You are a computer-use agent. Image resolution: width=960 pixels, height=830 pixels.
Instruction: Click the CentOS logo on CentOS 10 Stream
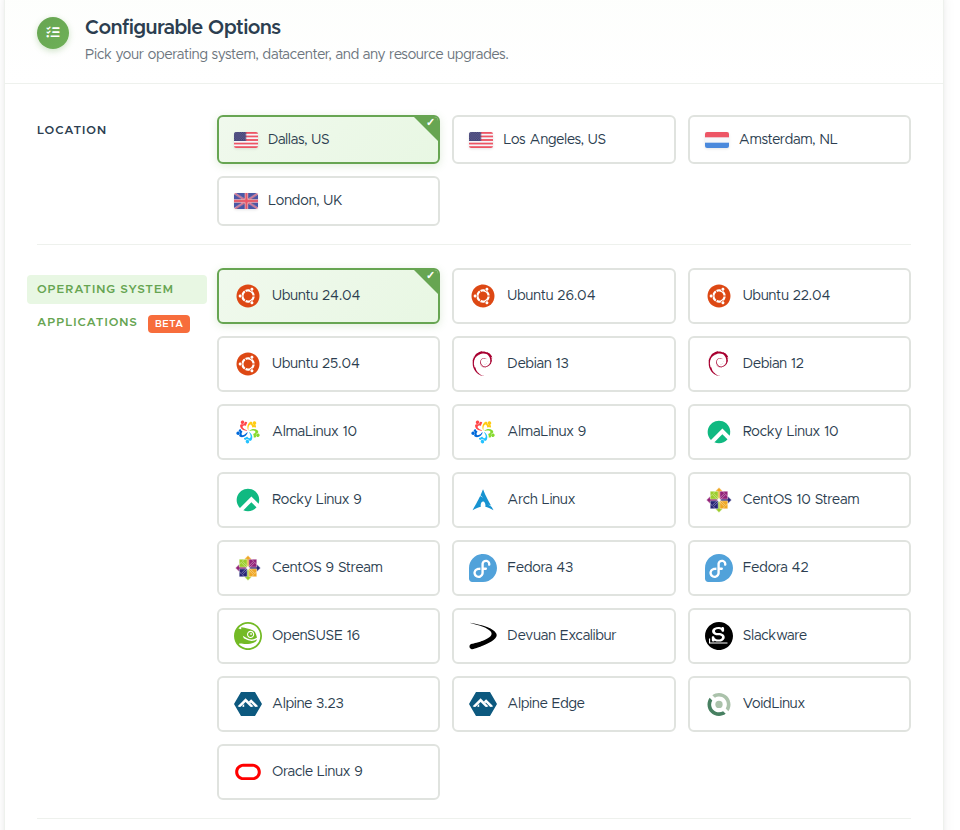(718, 499)
